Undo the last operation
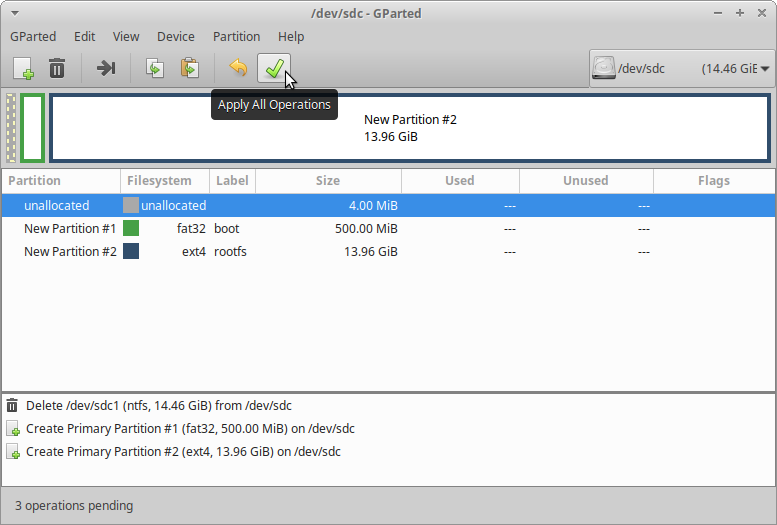The image size is (777, 525). click(x=238, y=68)
